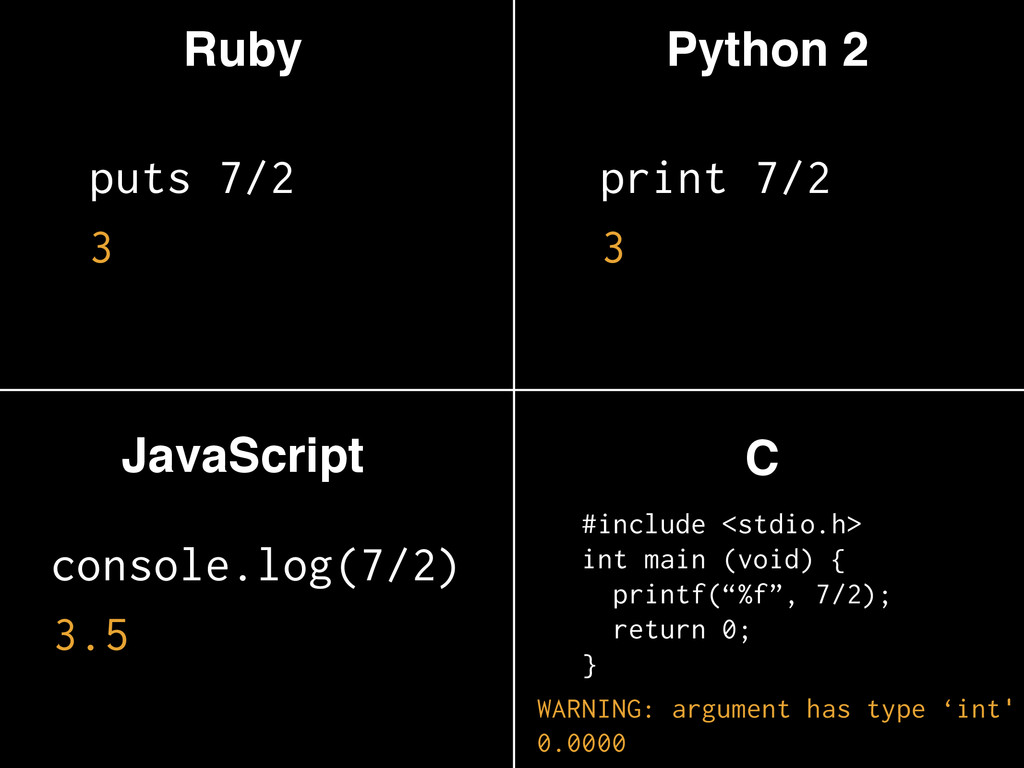Click the orange 3.5 JavaScript result
Screen dimensions: 1024x768
pyautogui.click(x=91, y=636)
